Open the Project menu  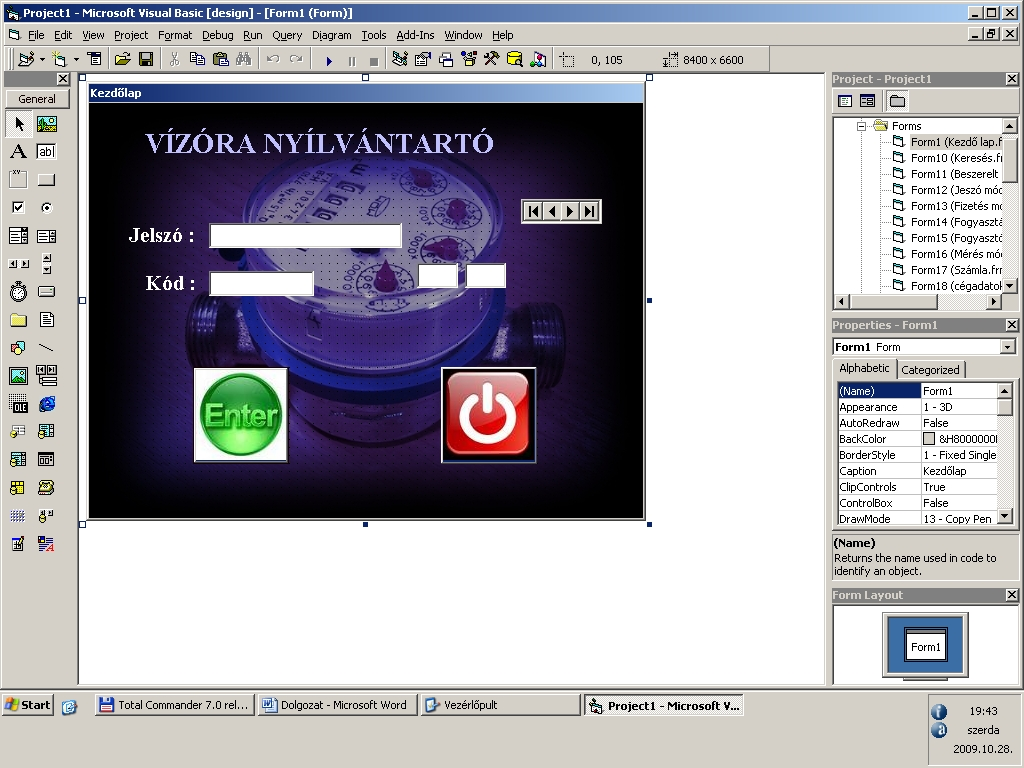coord(131,35)
